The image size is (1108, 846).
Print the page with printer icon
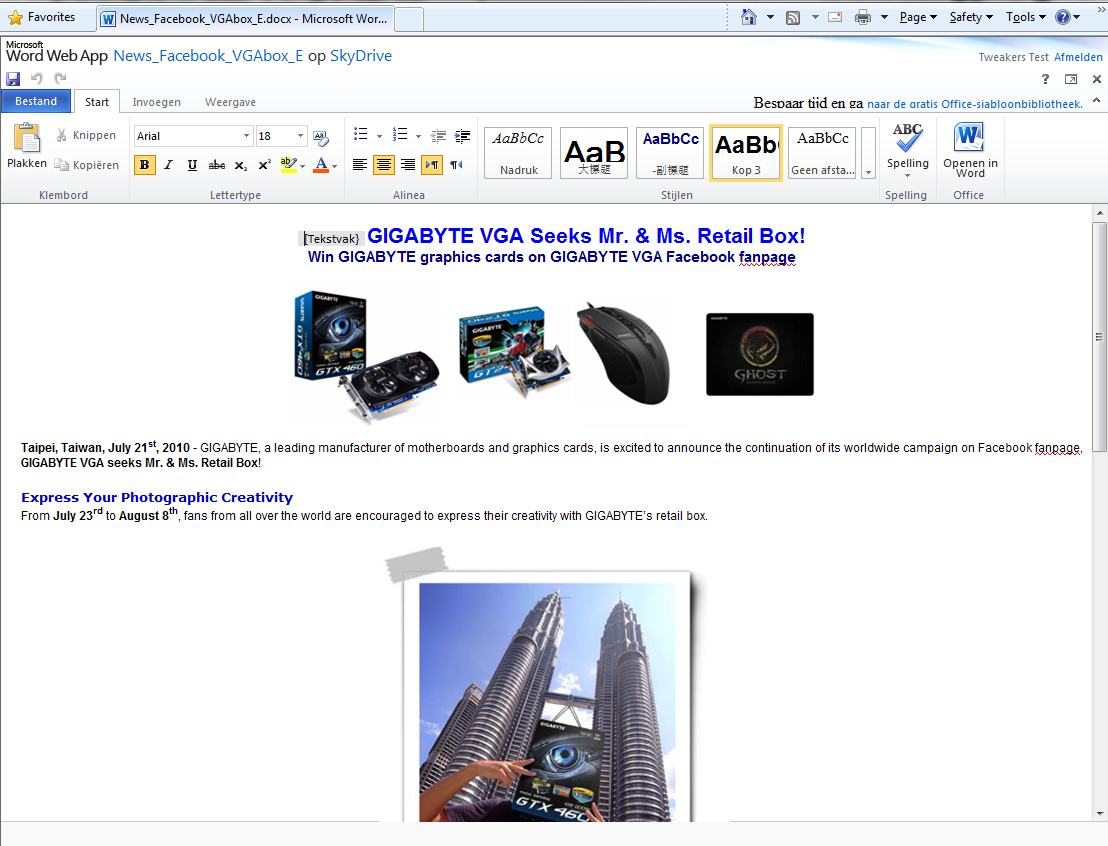pyautogui.click(x=863, y=18)
